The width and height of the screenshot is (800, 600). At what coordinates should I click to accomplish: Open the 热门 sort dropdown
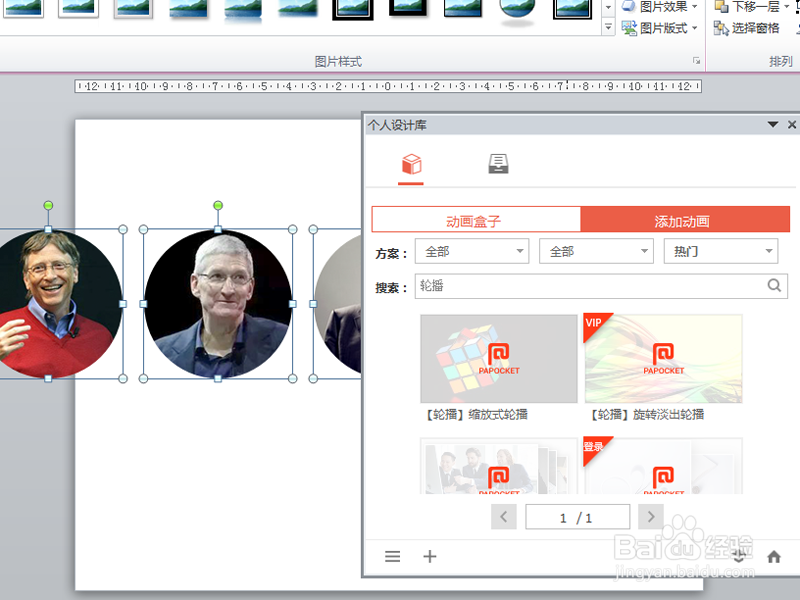[721, 251]
